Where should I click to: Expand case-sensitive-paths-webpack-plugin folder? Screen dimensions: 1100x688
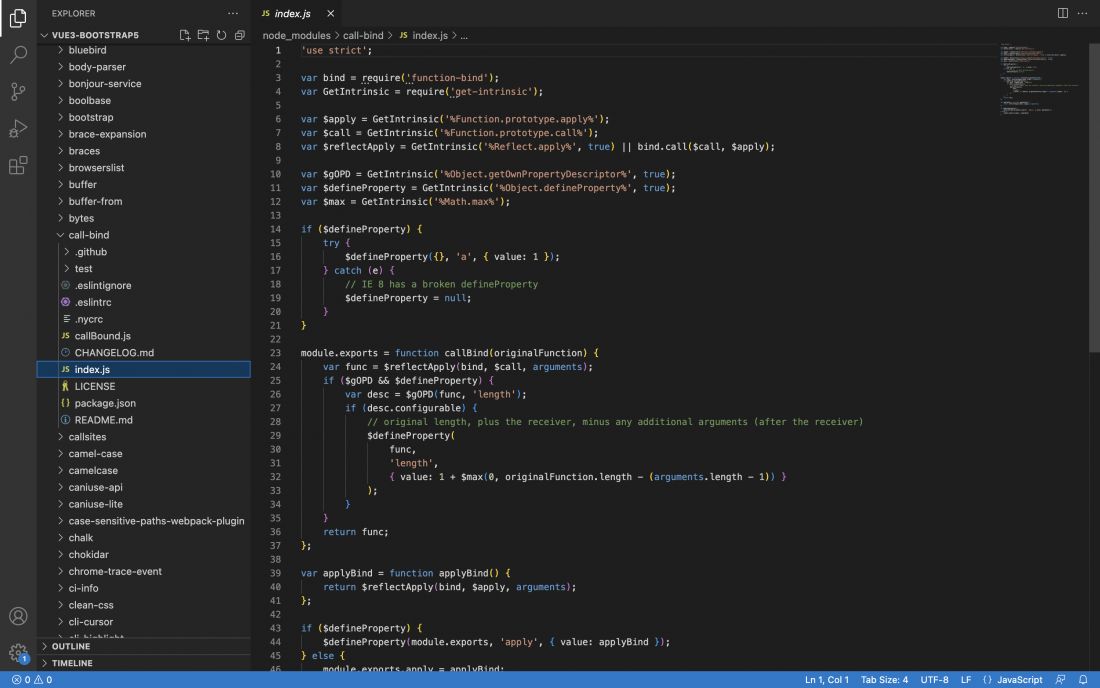point(143,521)
